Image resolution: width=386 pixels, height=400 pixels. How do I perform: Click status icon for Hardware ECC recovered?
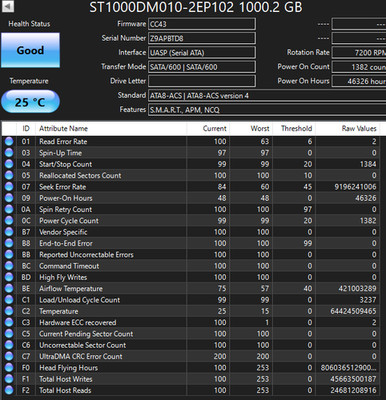tap(9, 323)
